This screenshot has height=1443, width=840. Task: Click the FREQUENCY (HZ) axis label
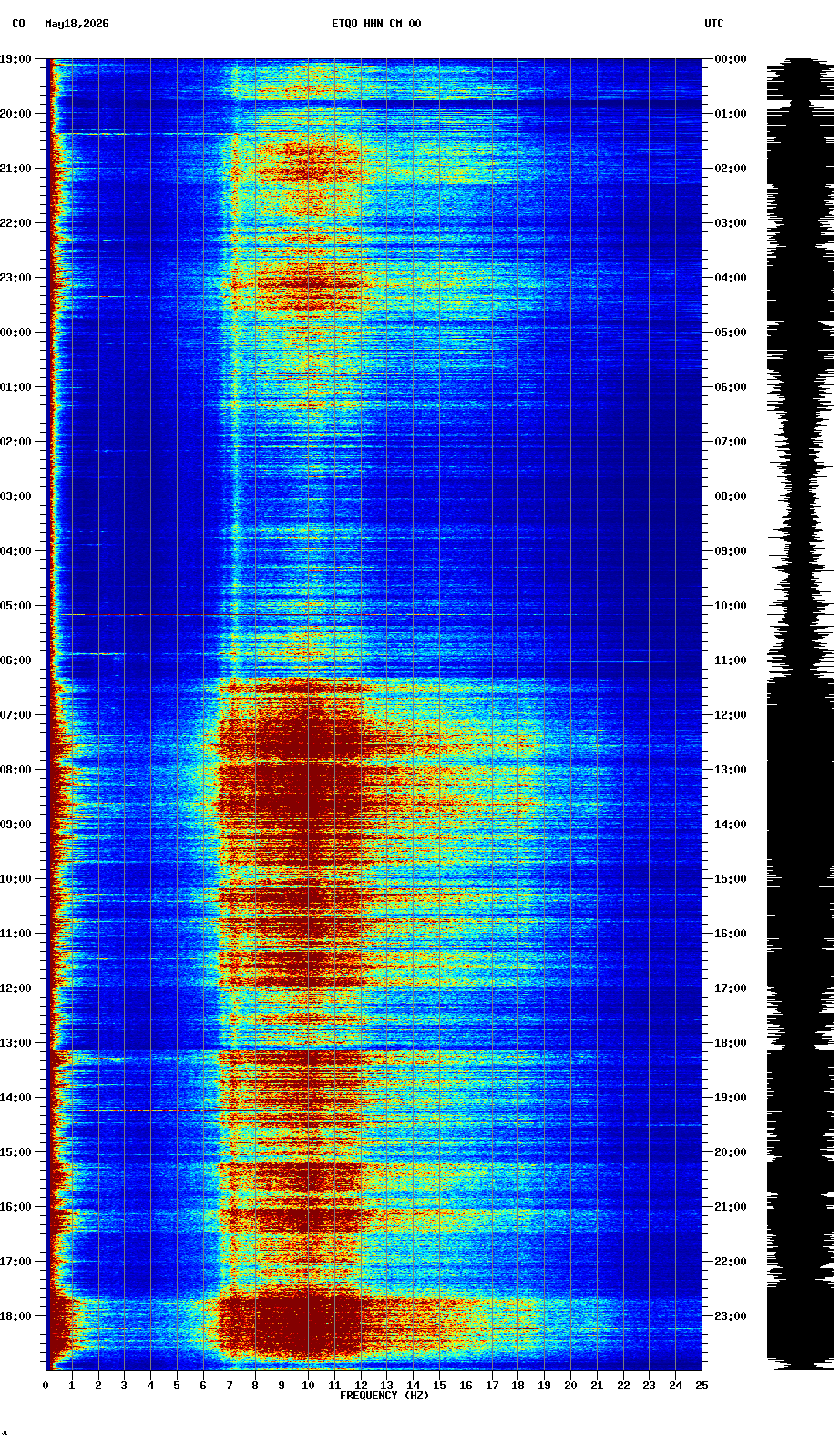point(384,1396)
